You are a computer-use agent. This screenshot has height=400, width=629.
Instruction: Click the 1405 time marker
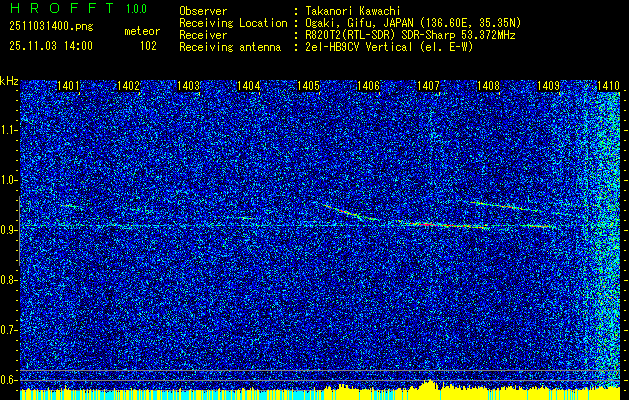click(308, 85)
